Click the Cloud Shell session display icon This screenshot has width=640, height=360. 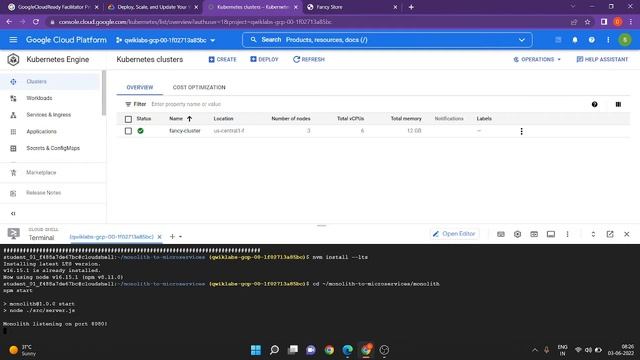point(551,234)
